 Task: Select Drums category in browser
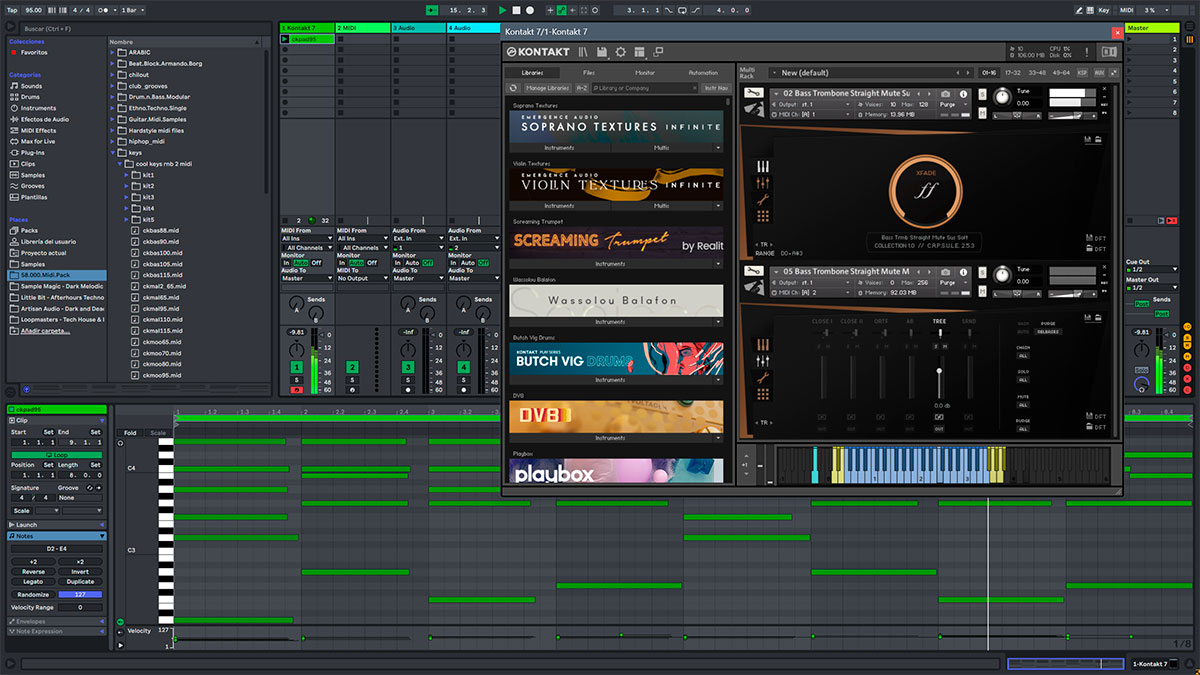pos(32,97)
